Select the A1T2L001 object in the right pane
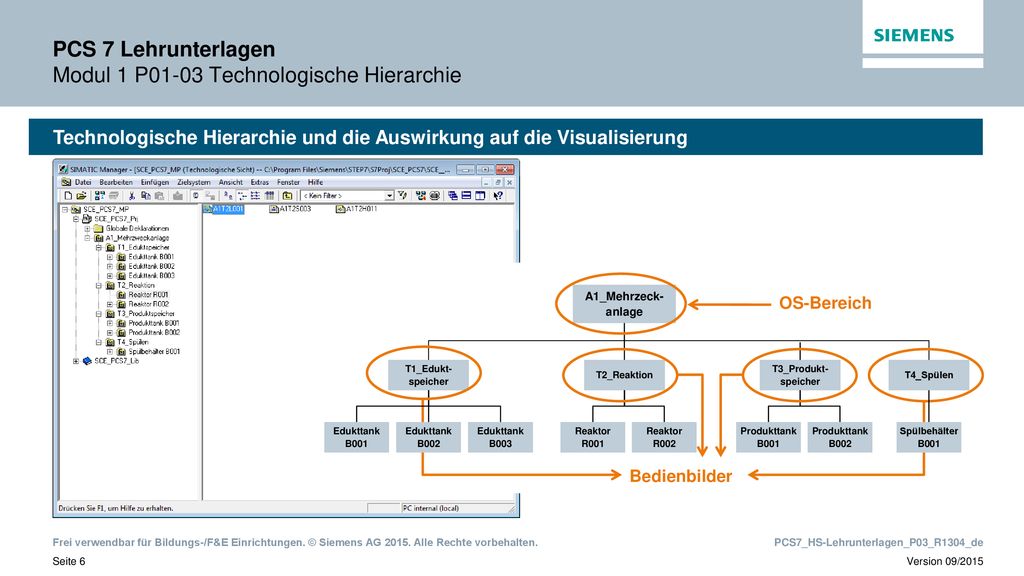Screen dimensions: 1024x576 (223, 209)
